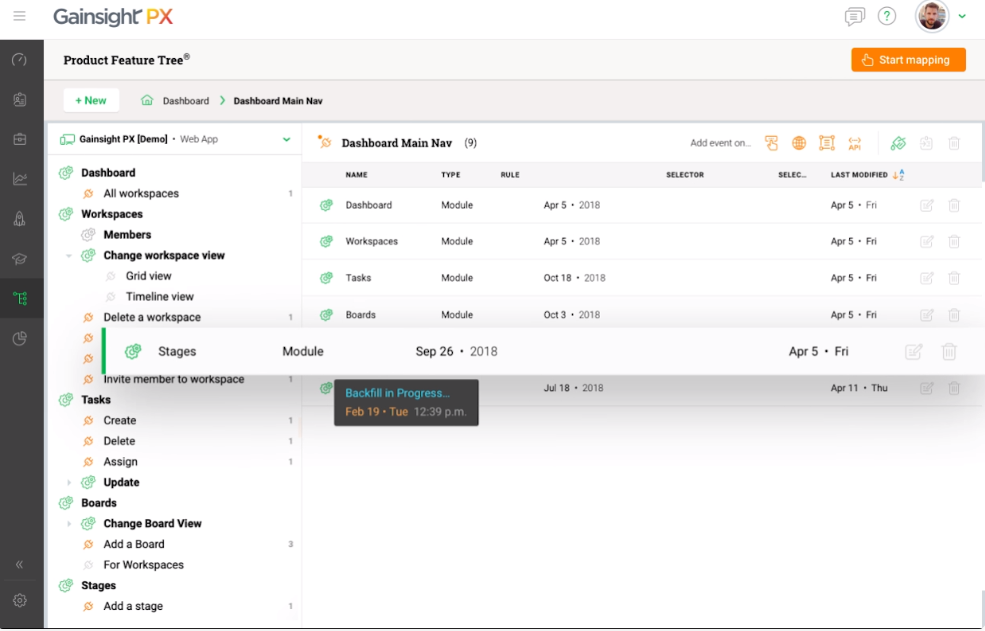Select Dashboard in the feature tree

[108, 173]
